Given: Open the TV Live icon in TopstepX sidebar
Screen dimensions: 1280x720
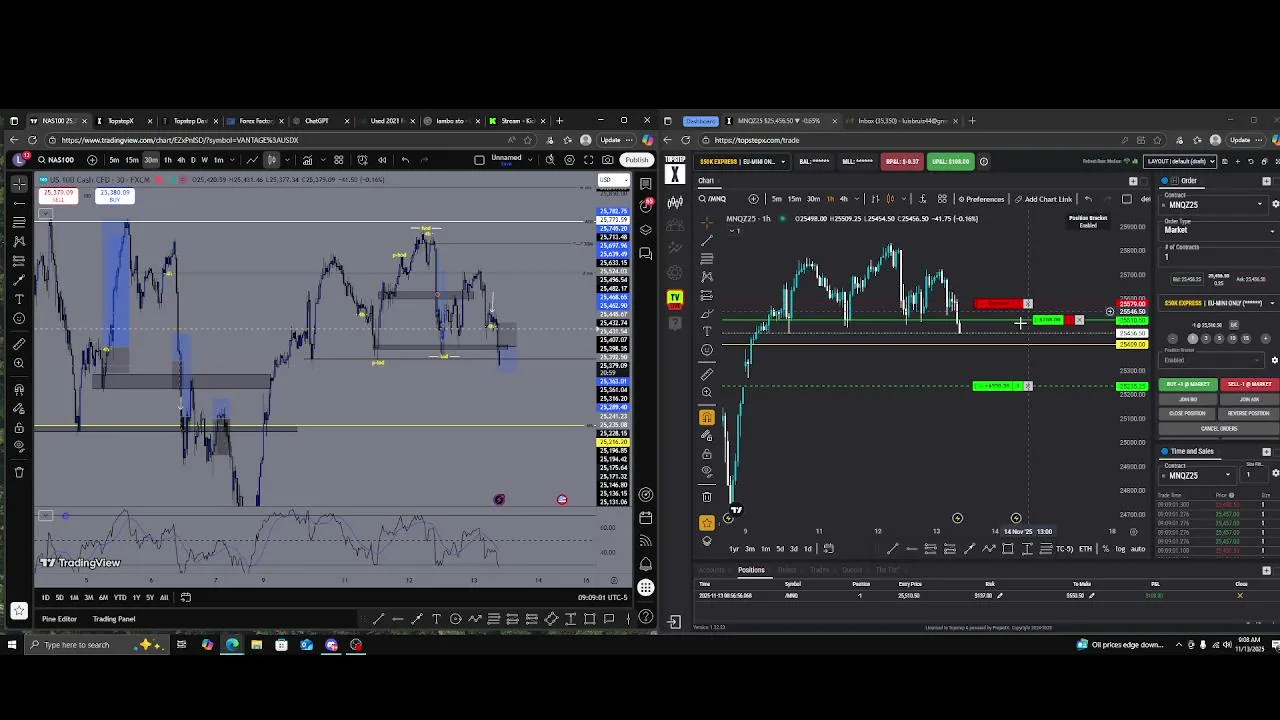Looking at the screenshot, I should click(x=675, y=297).
